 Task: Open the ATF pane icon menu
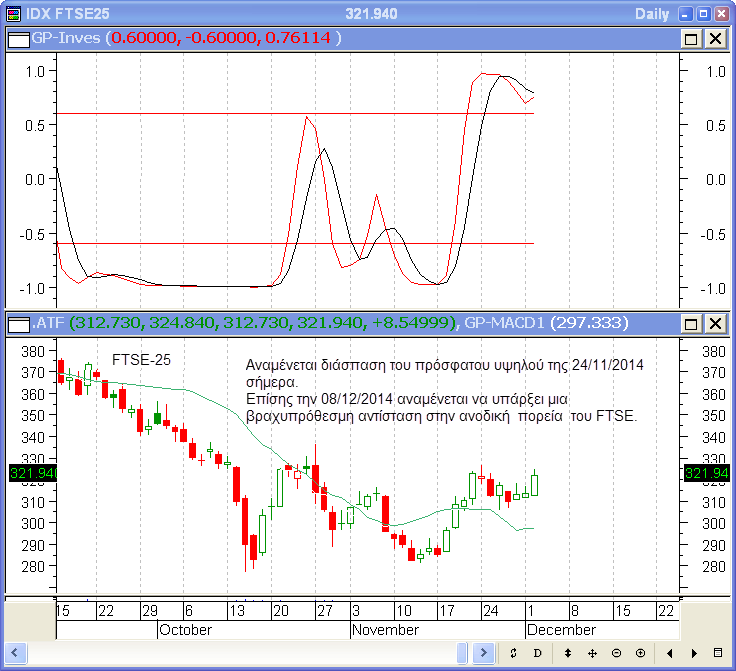(19, 323)
